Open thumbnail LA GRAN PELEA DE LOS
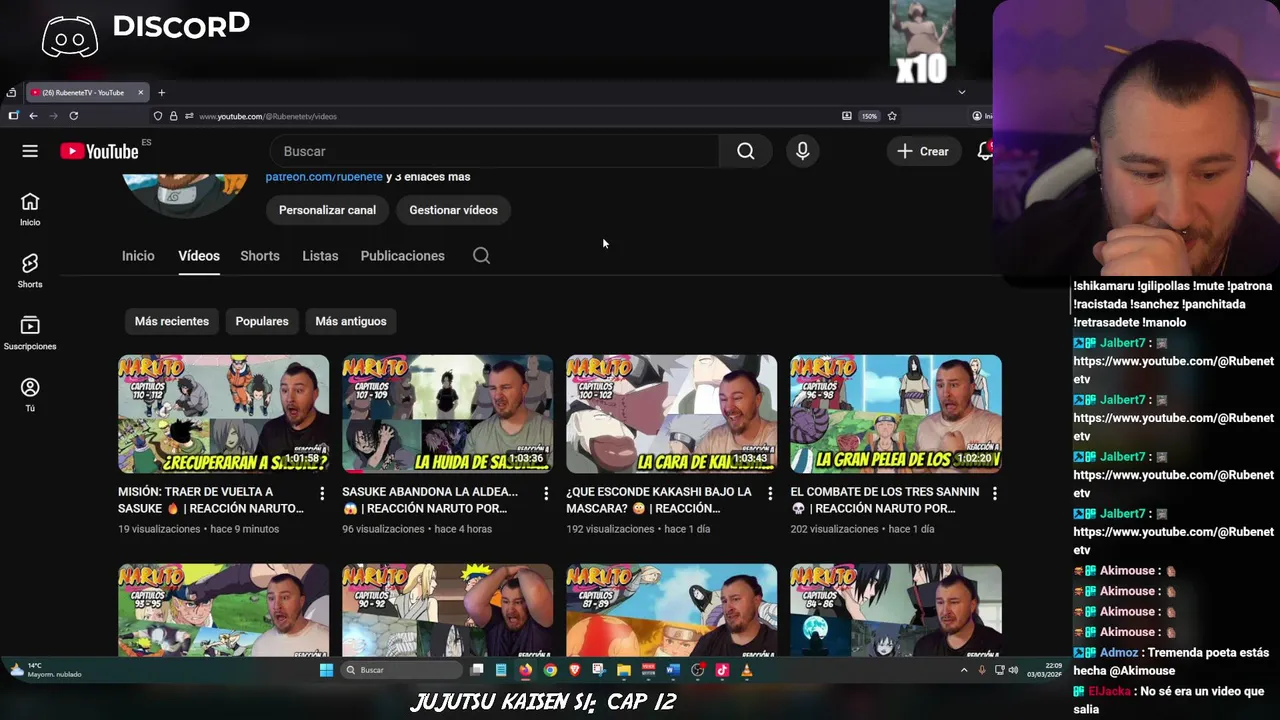The width and height of the screenshot is (1280, 720). coord(895,414)
